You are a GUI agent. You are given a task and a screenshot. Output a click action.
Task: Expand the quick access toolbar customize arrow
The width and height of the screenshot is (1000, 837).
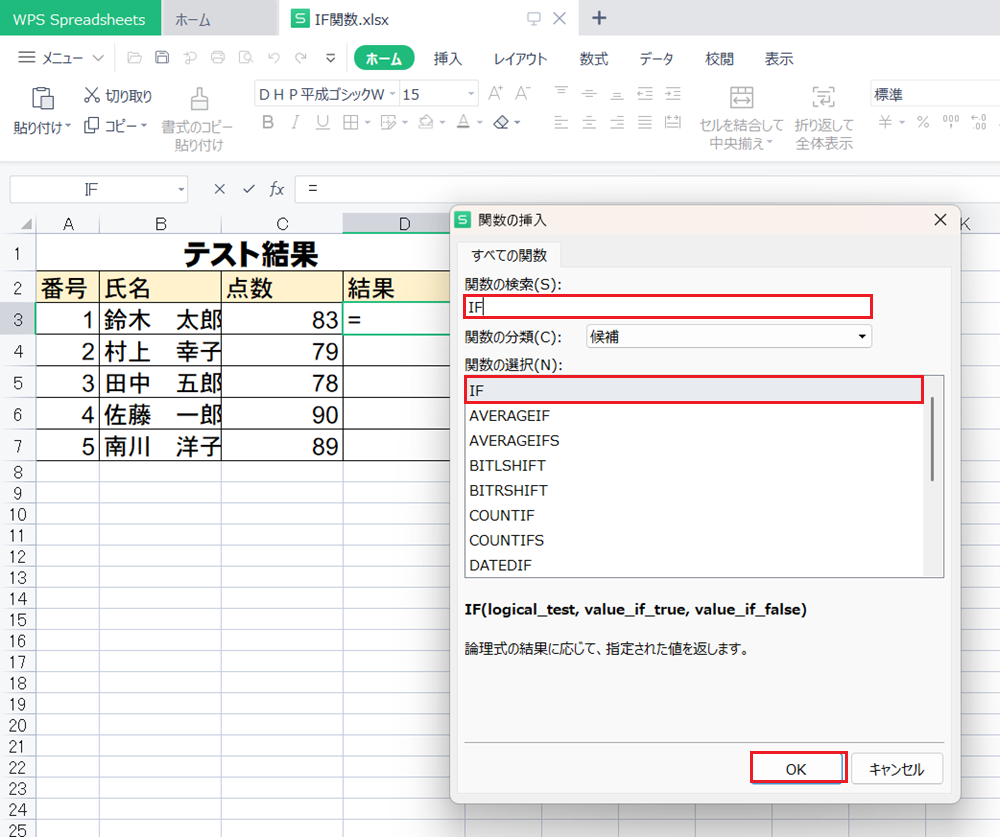330,58
